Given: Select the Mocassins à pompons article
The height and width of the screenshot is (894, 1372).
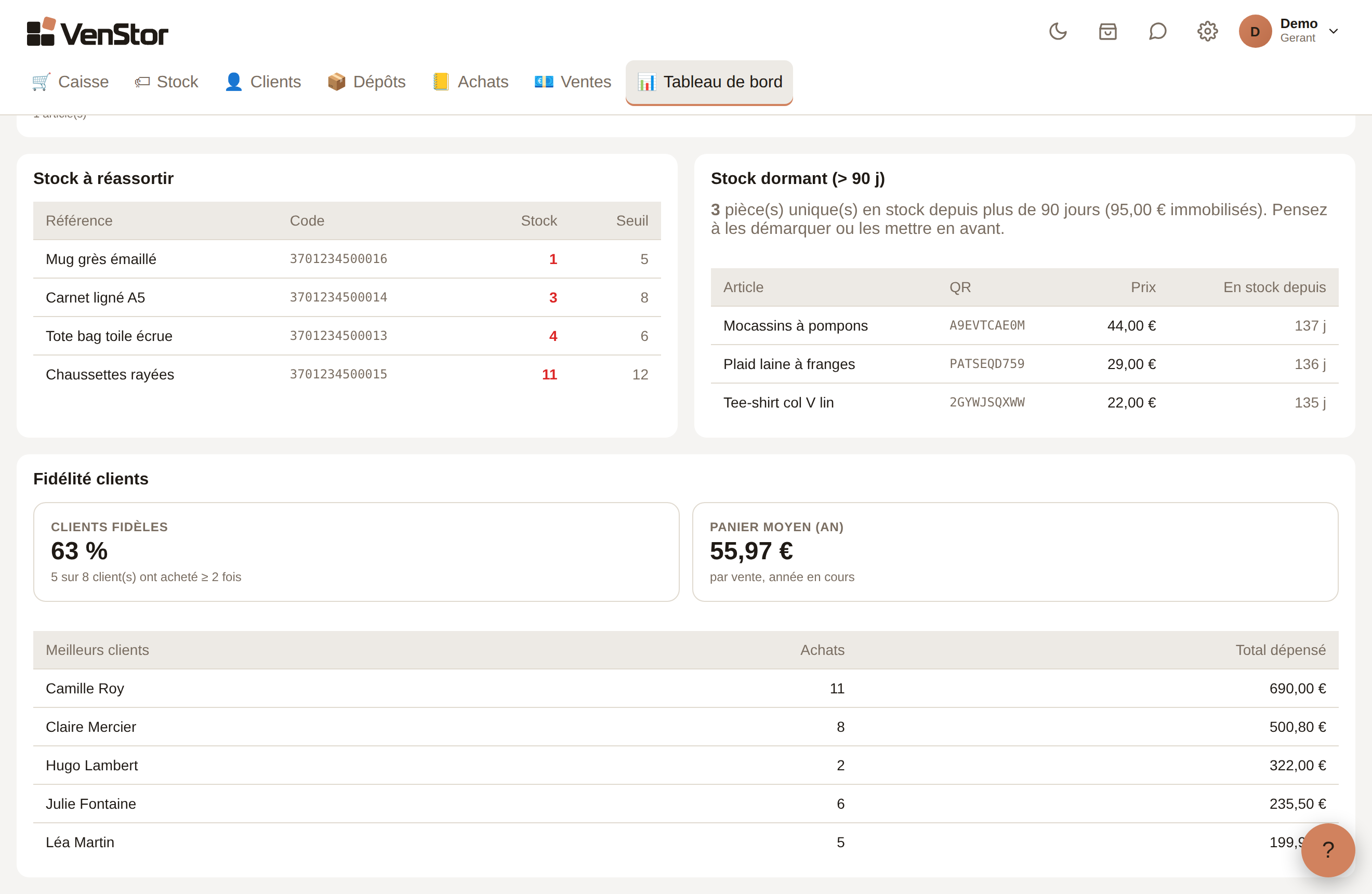Looking at the screenshot, I should click(796, 326).
